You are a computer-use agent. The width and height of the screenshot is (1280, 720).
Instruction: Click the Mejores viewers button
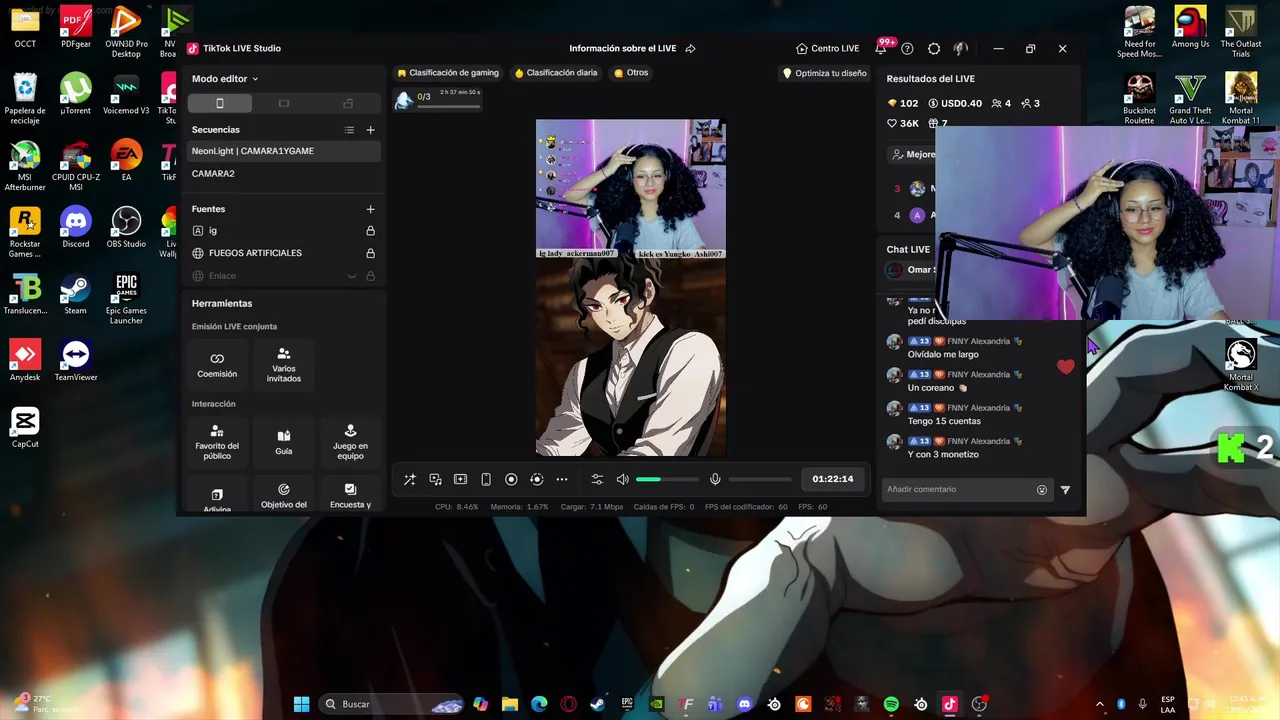coord(912,155)
